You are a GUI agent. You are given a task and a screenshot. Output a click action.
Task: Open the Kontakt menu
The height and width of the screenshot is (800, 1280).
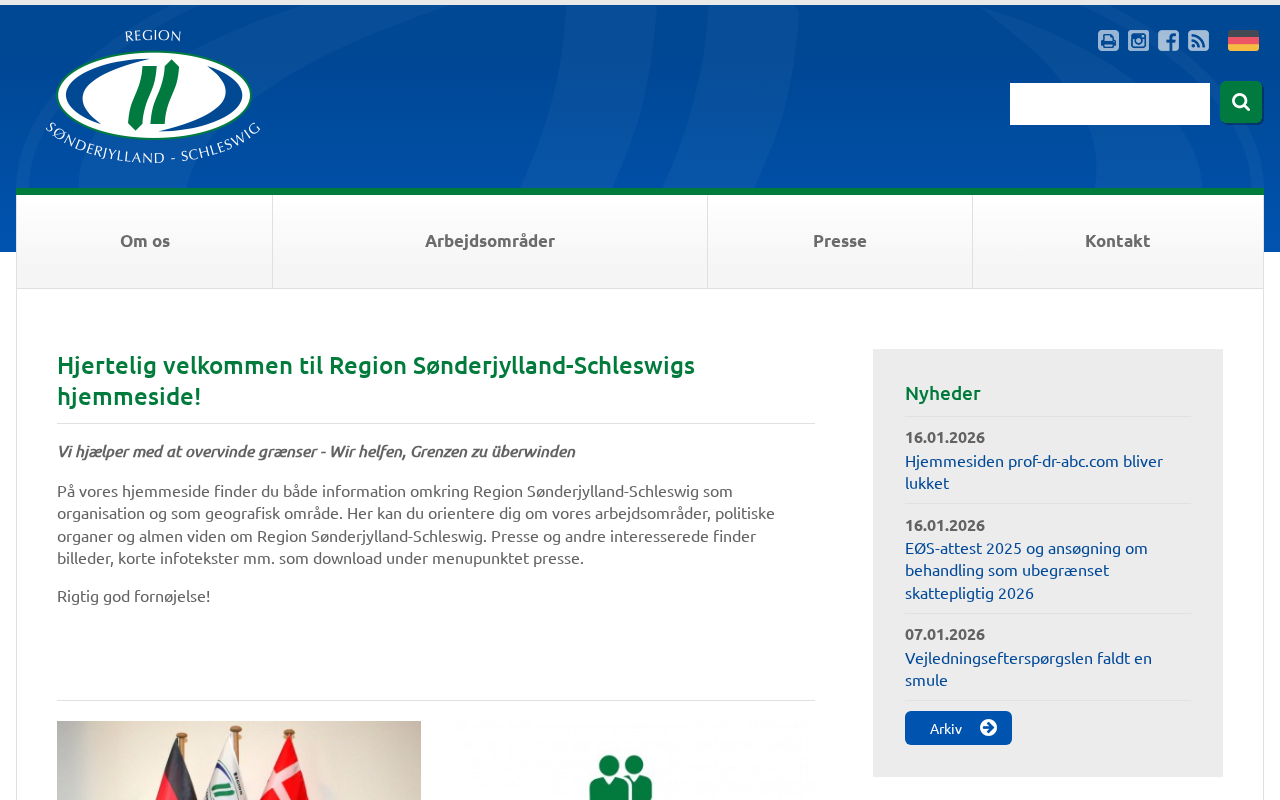point(1118,241)
